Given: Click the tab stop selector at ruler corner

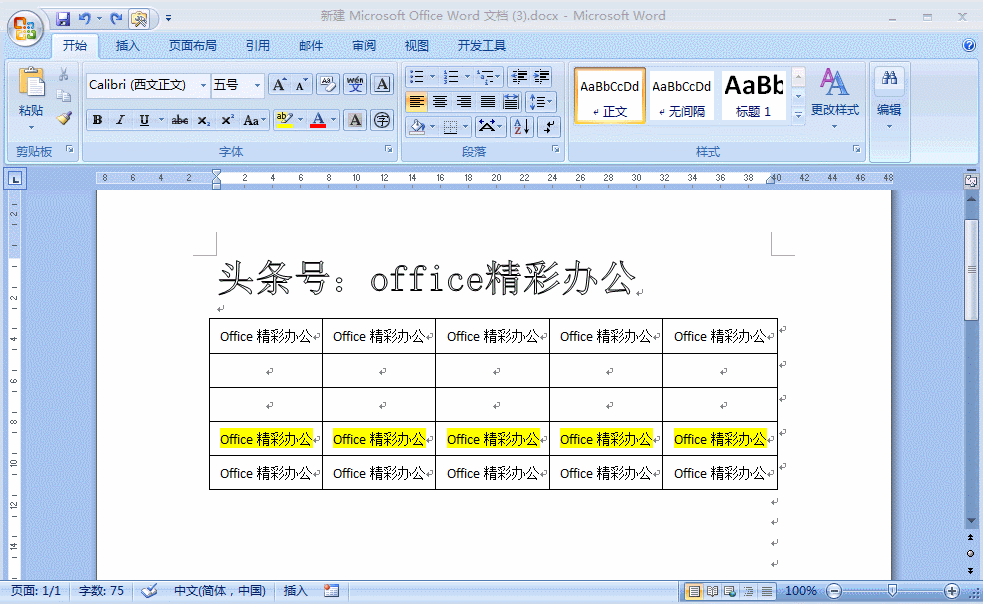Looking at the screenshot, I should click(15, 179).
